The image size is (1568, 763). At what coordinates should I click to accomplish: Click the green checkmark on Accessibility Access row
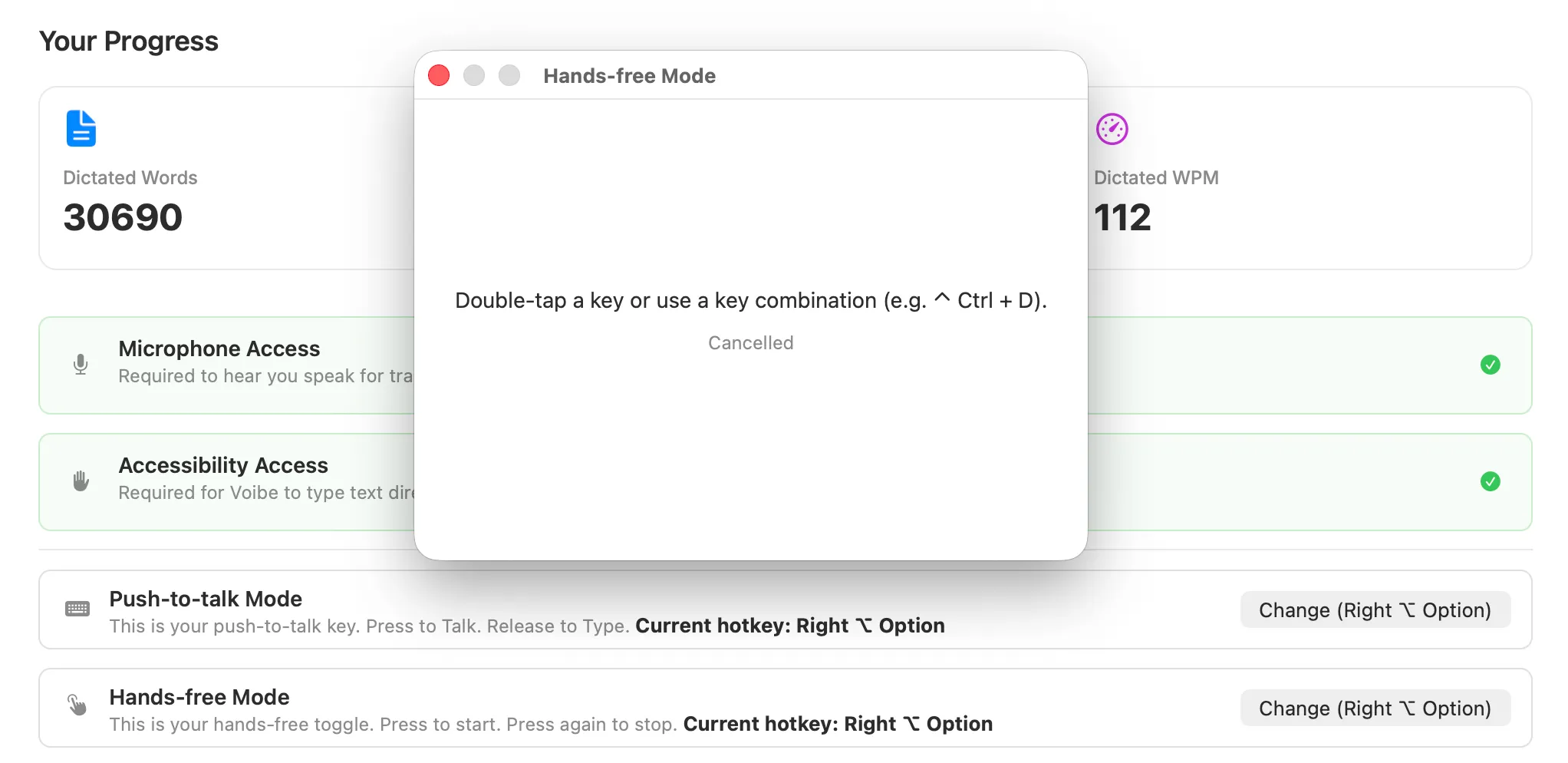coord(1491,481)
